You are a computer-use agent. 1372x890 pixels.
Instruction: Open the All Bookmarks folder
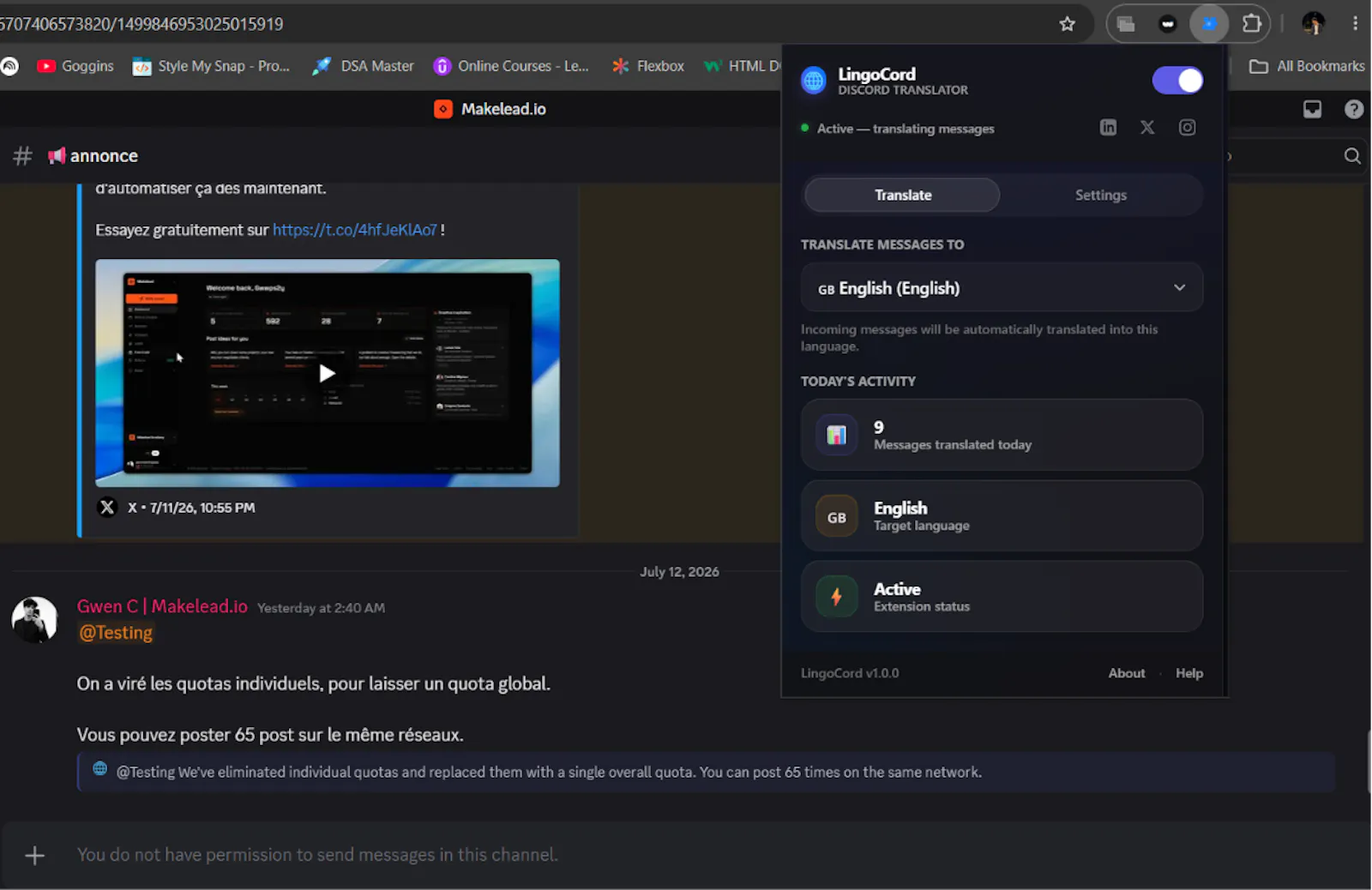(1307, 66)
